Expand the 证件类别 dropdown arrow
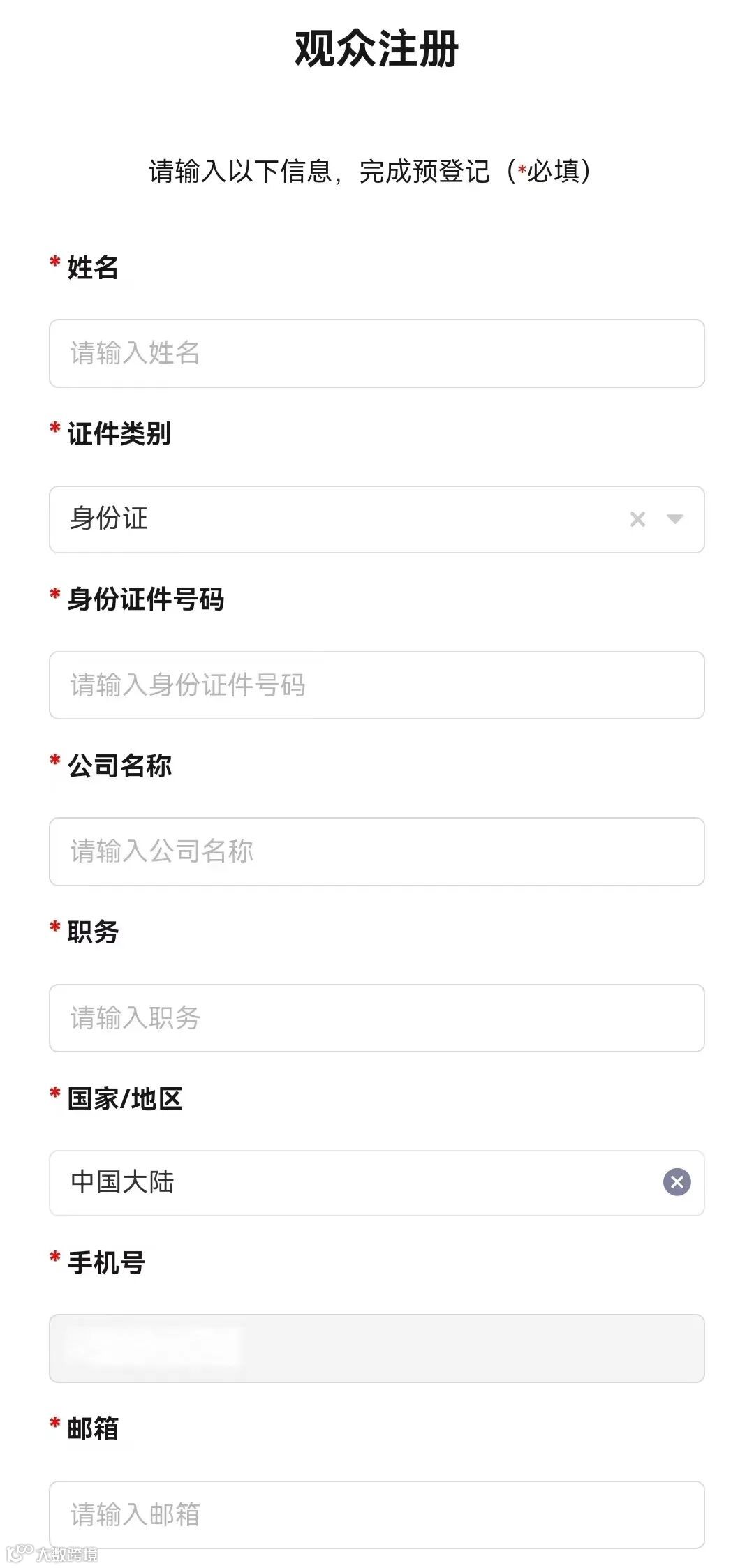This screenshot has width=754, height=1568. (x=674, y=519)
